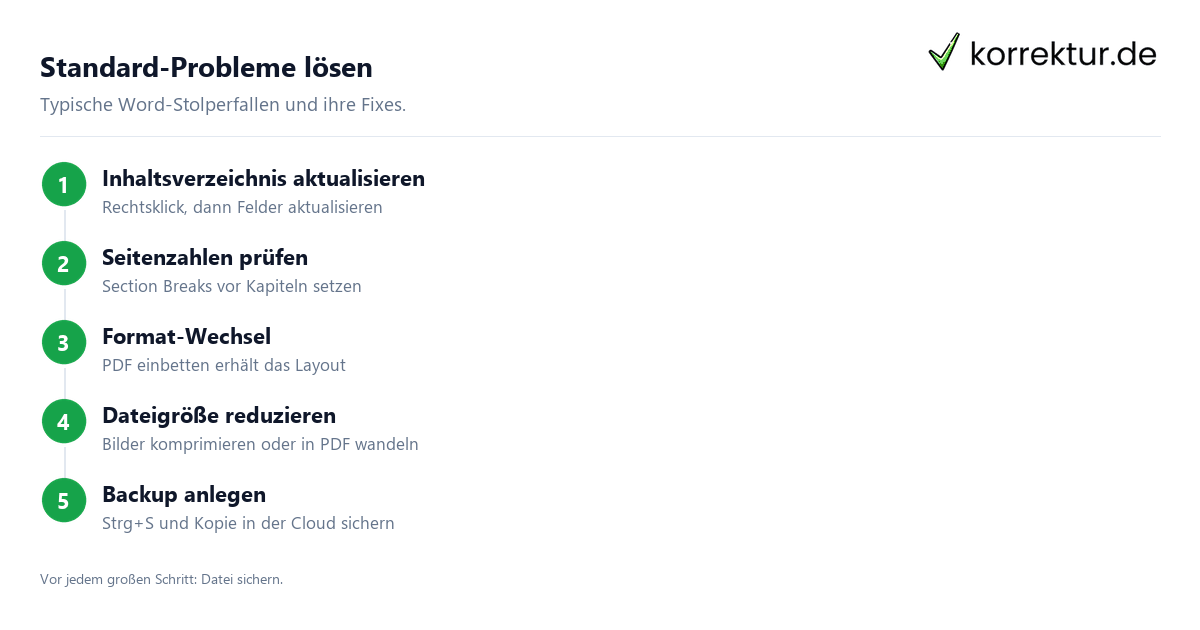
Task: Click the Strg+S und Kopie description
Action: 248,524
